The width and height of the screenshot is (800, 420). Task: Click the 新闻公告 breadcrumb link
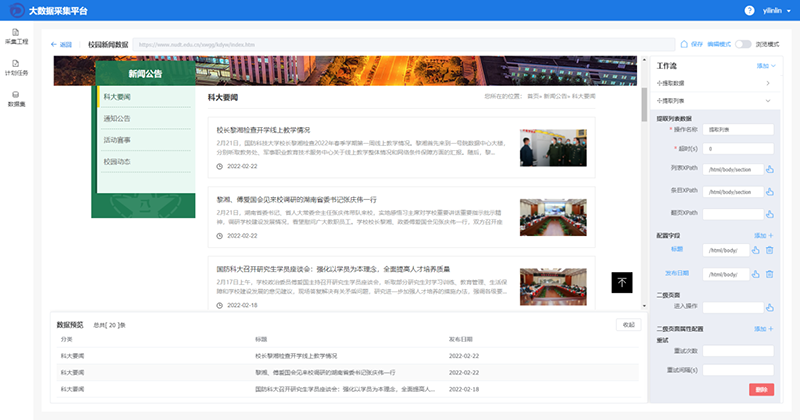coord(555,96)
